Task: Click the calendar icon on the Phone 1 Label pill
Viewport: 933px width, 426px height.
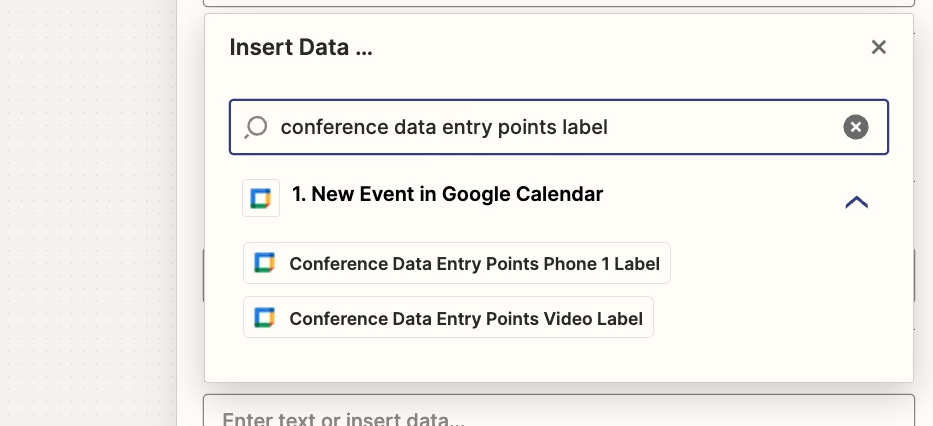Action: (x=264, y=263)
